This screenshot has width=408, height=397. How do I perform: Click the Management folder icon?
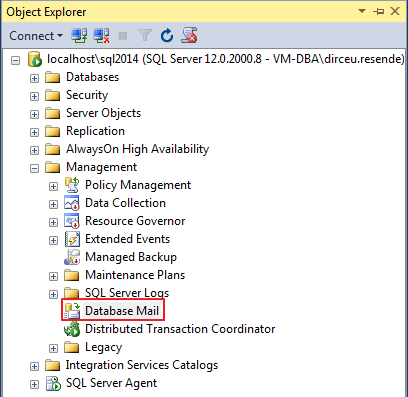[52, 167]
